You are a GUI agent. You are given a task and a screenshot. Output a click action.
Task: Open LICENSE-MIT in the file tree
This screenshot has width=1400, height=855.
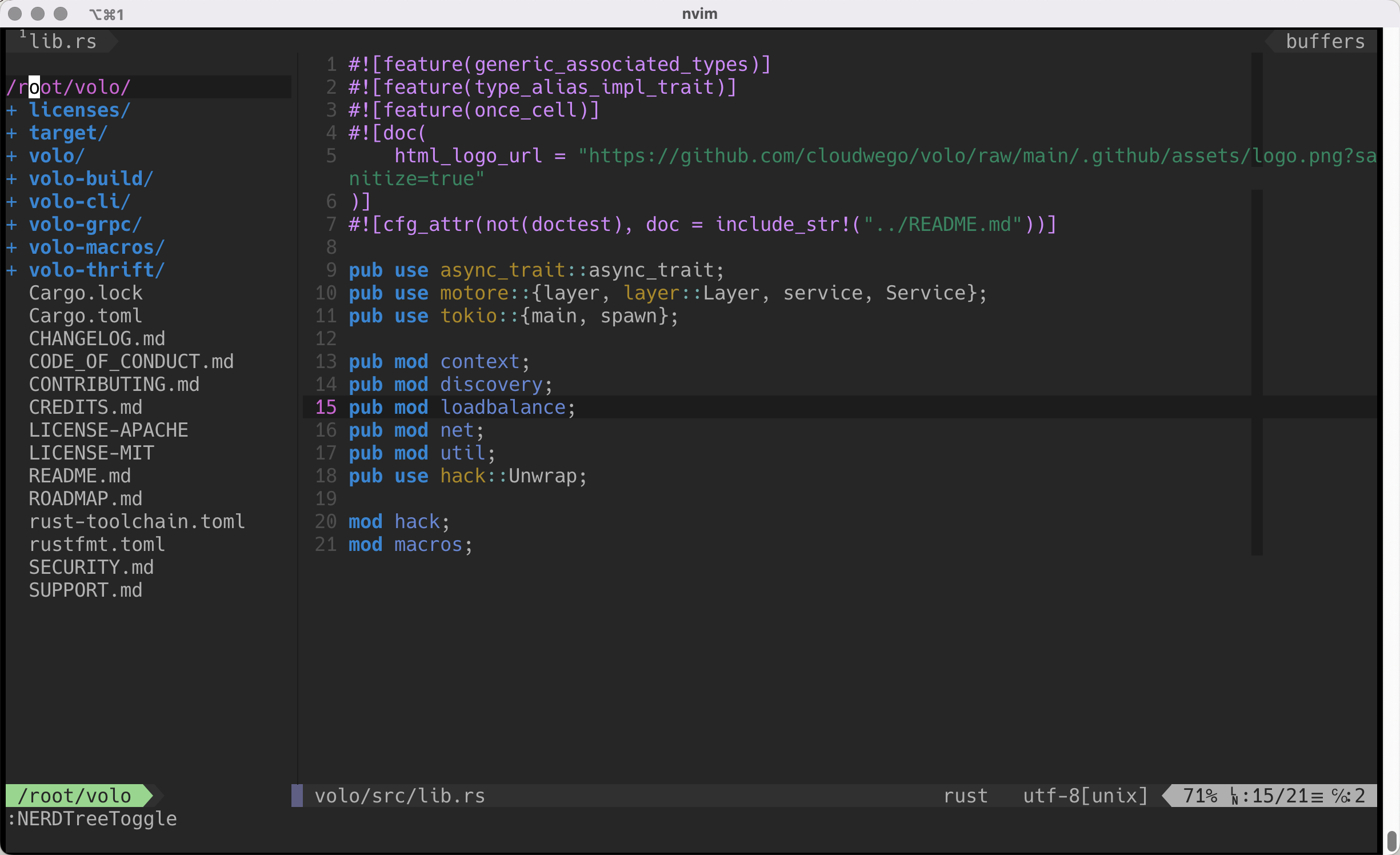coord(91,453)
